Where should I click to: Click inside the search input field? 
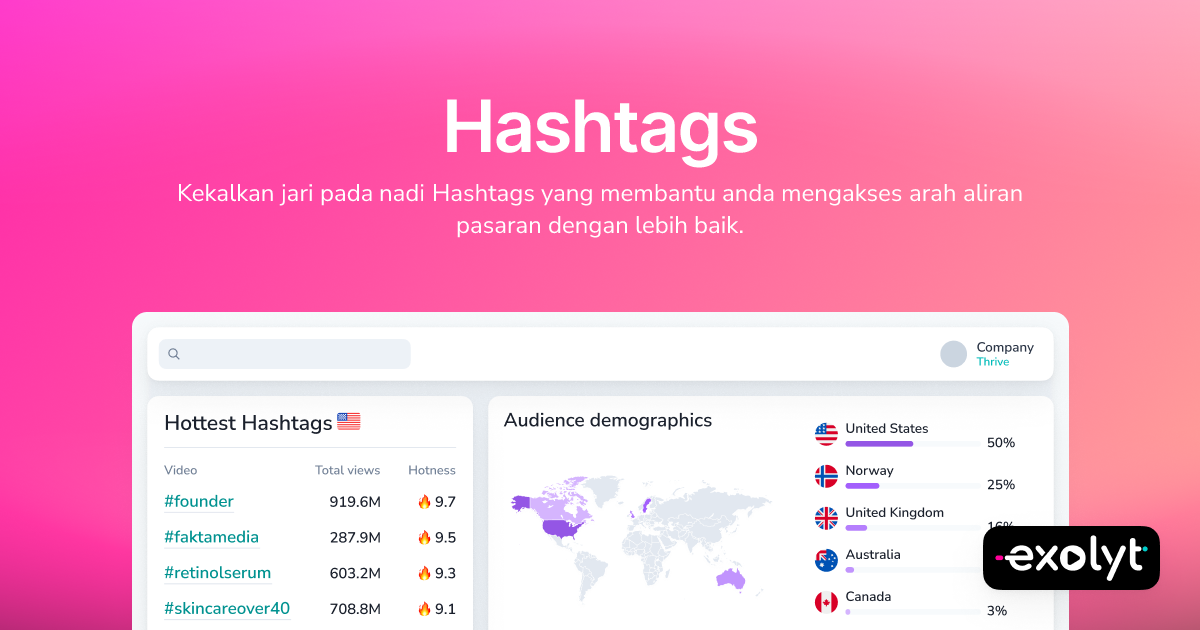(290, 354)
